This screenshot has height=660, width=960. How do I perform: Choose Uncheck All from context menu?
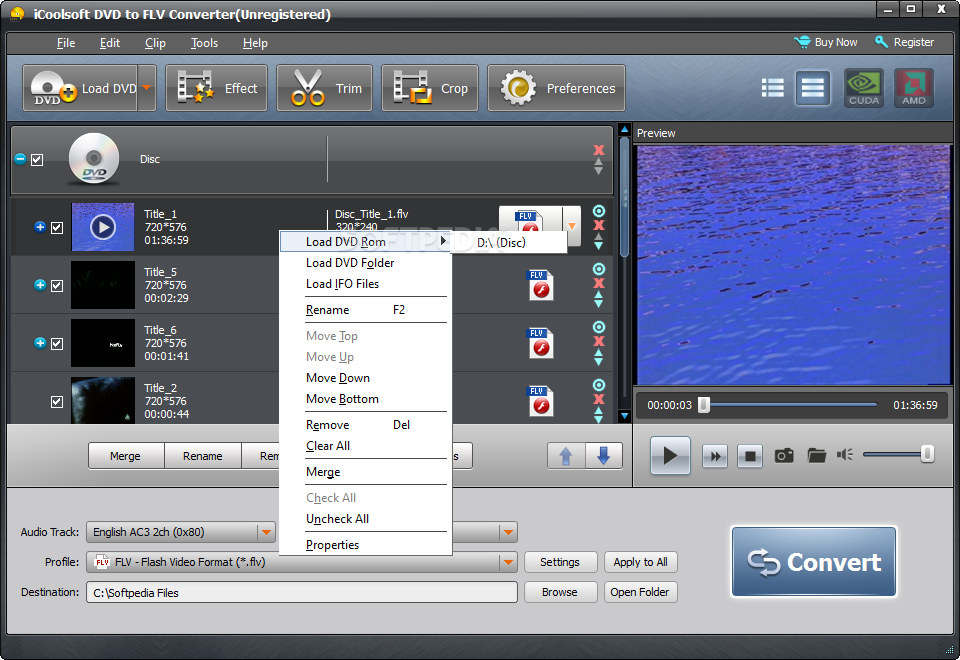(366, 519)
